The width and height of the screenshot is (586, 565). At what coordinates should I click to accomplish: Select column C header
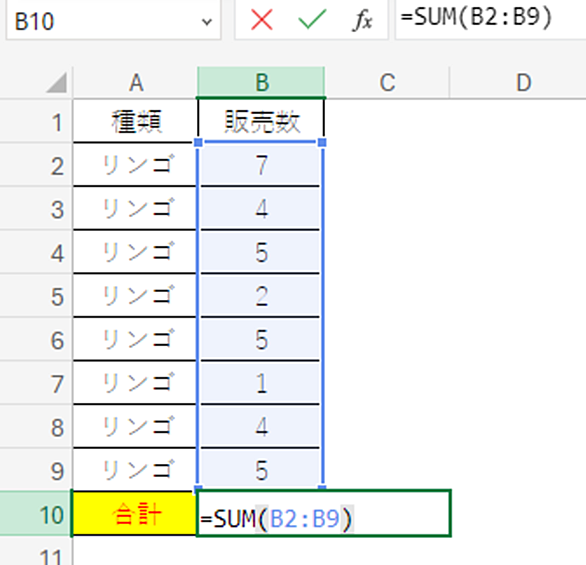tap(387, 83)
